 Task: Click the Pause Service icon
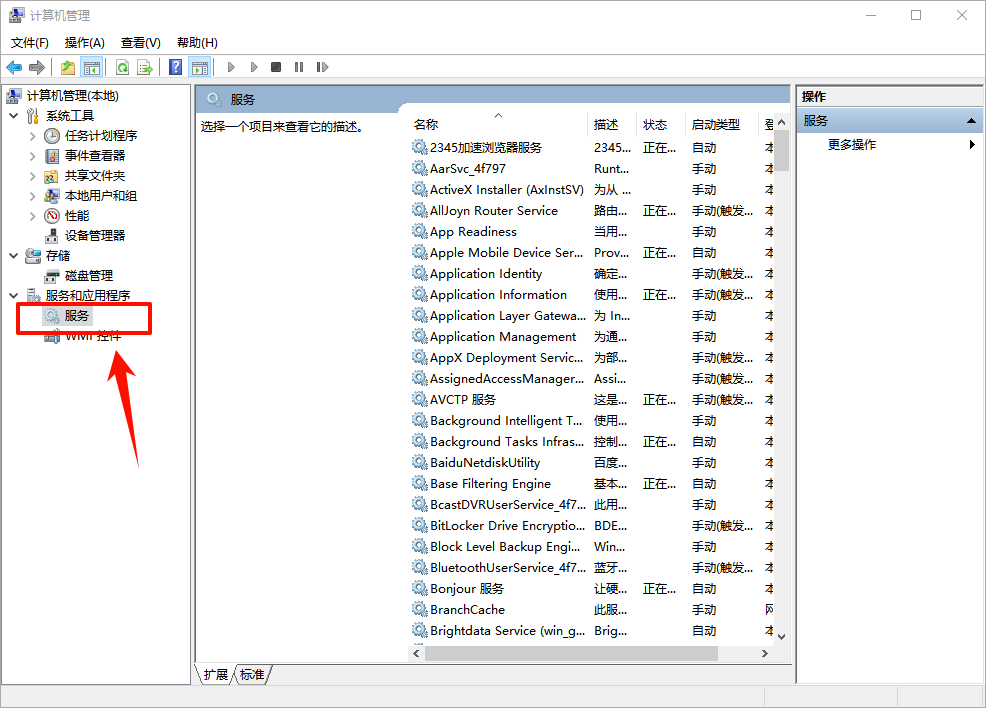pos(299,67)
